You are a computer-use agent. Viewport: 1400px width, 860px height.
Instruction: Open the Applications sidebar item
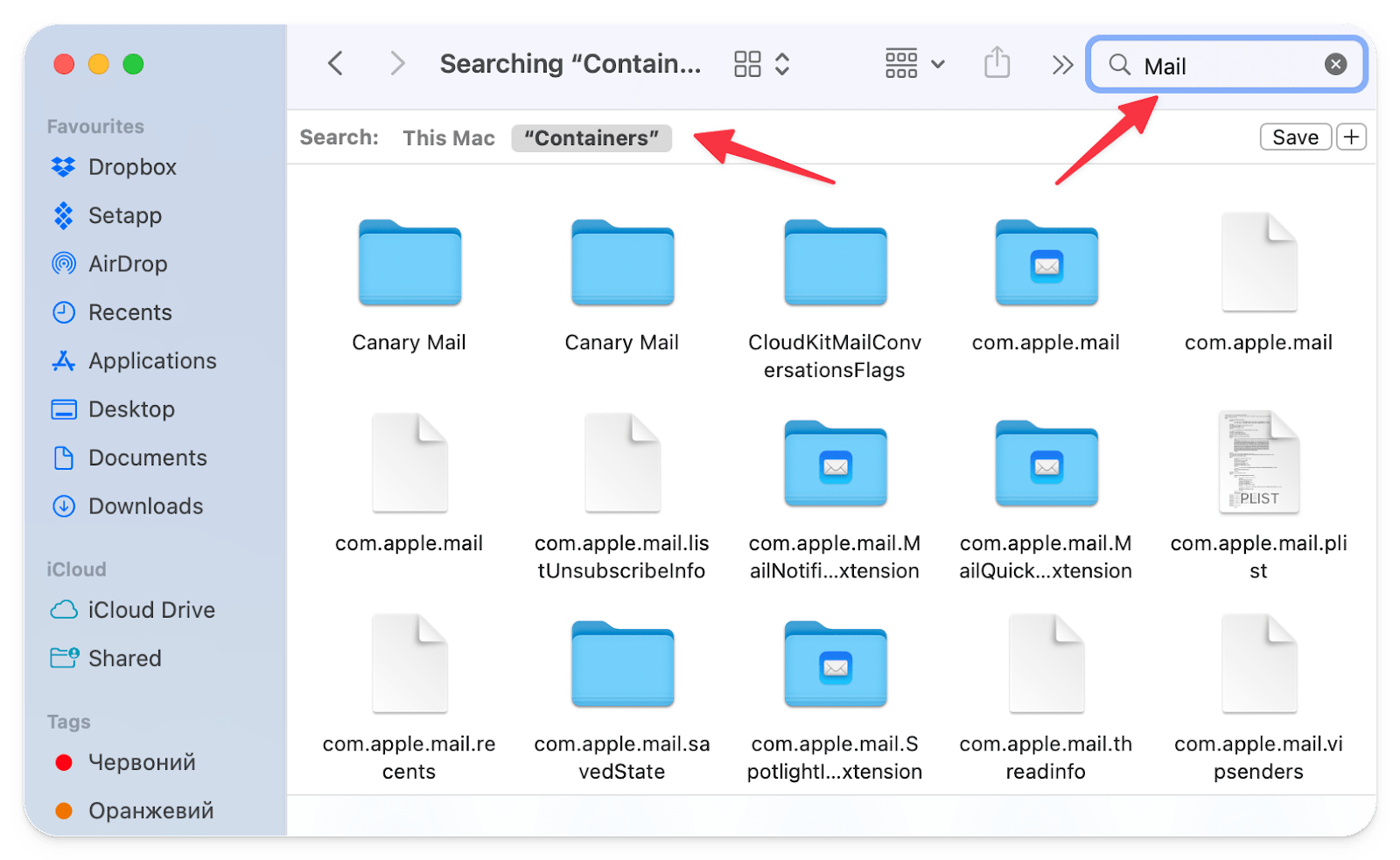coord(152,360)
